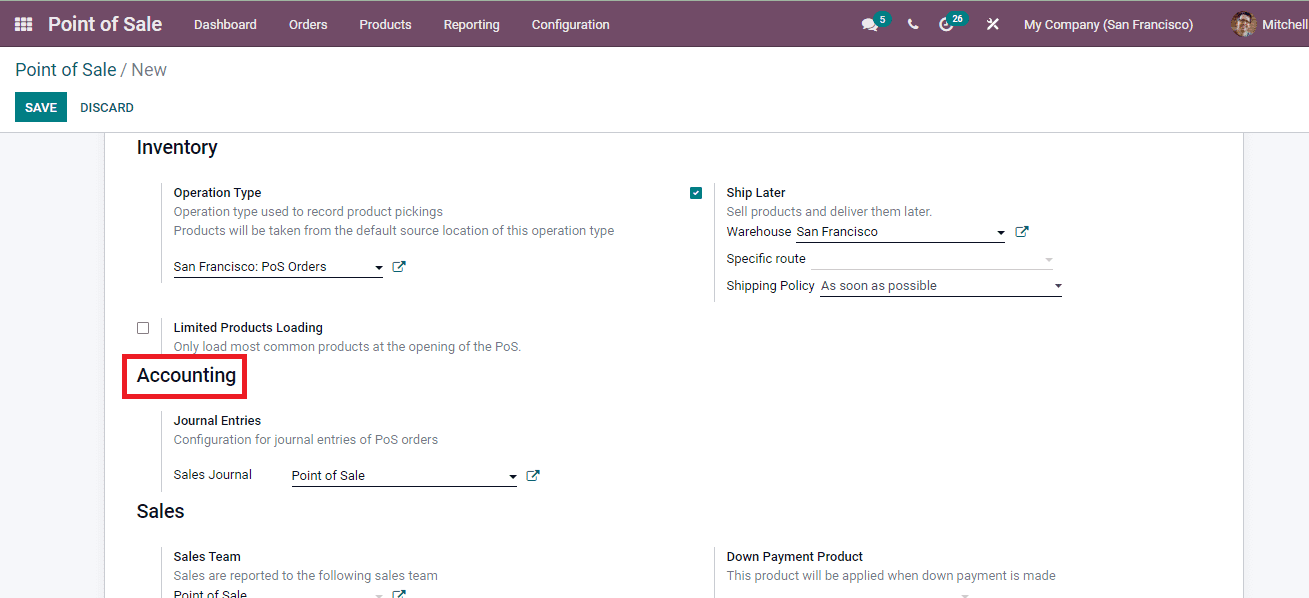Open Sales Journal record via external link icon
Viewport: 1309px width, 598px height.
click(532, 475)
